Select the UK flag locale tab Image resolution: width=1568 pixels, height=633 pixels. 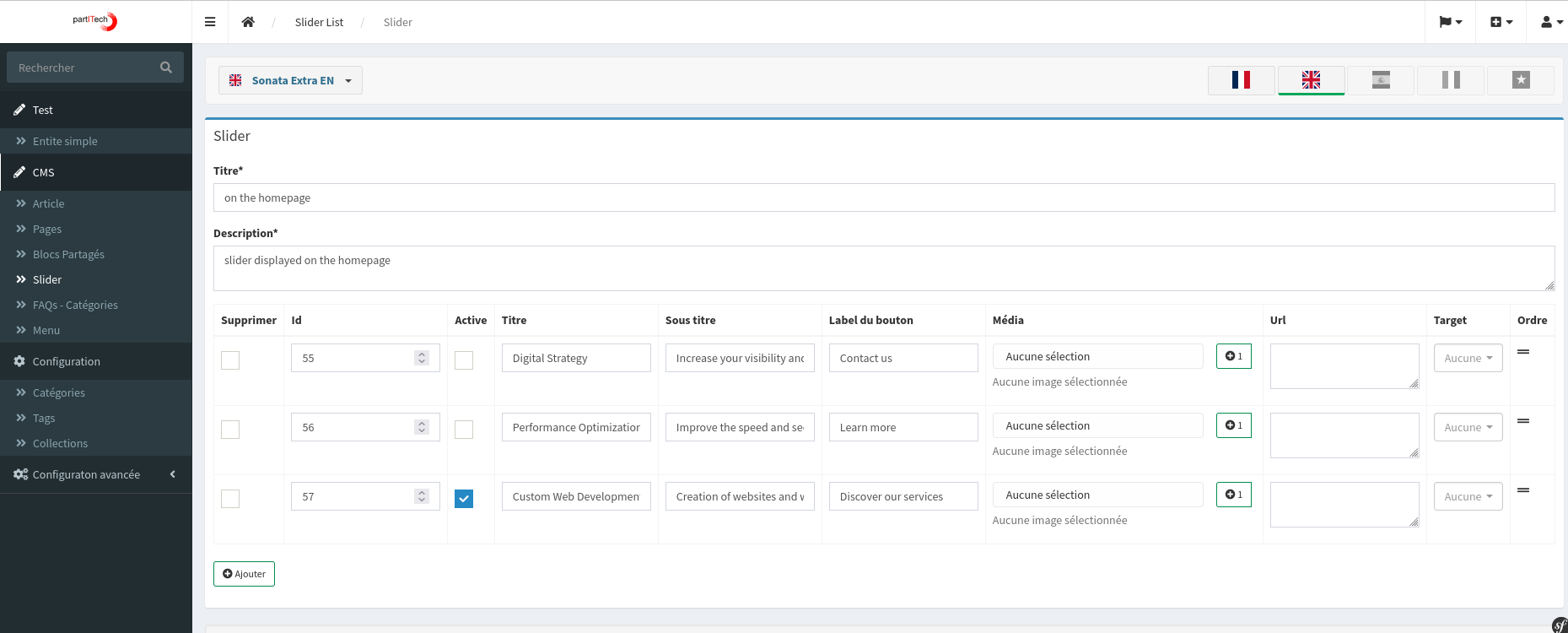click(1311, 80)
